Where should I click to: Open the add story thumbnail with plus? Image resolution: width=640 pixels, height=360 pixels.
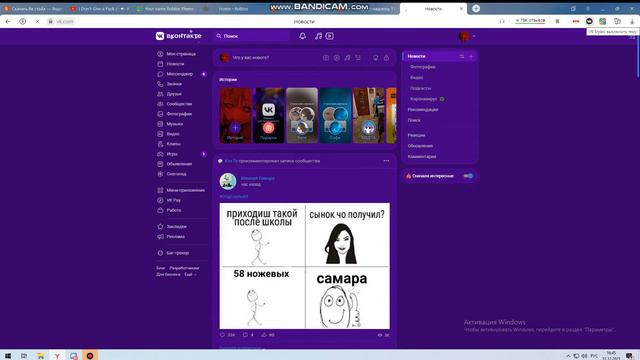click(x=236, y=116)
